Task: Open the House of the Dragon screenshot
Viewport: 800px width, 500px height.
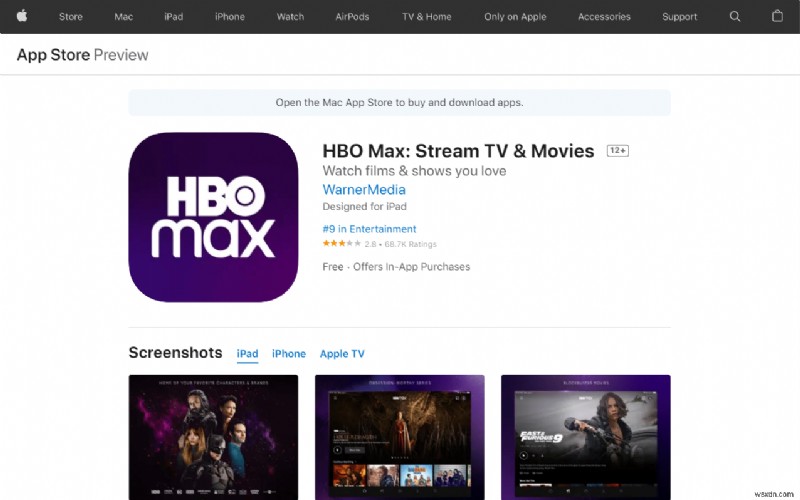Action: click(x=399, y=437)
